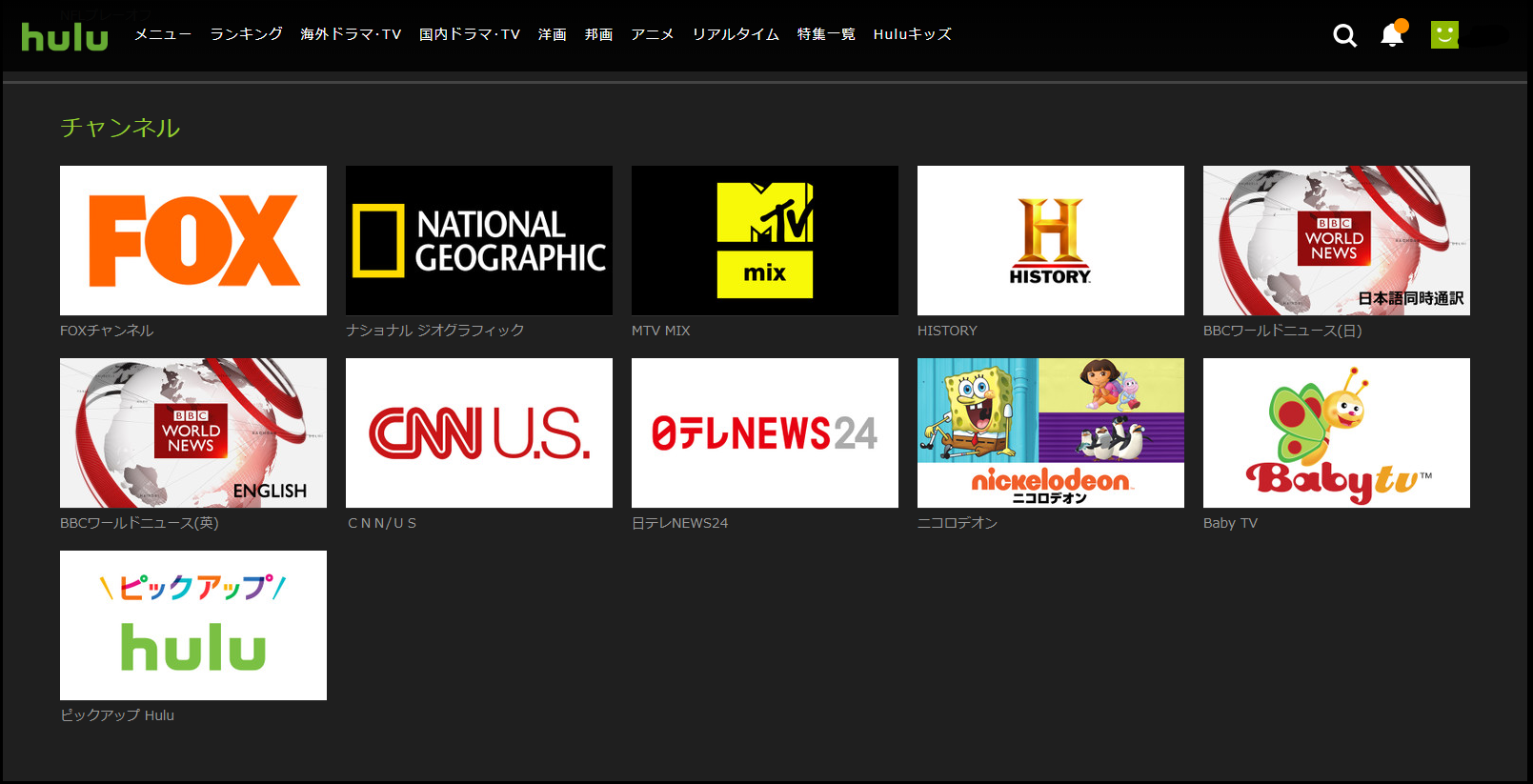Open アニメ category
Screen dimensions: 1533x784
coord(653,34)
